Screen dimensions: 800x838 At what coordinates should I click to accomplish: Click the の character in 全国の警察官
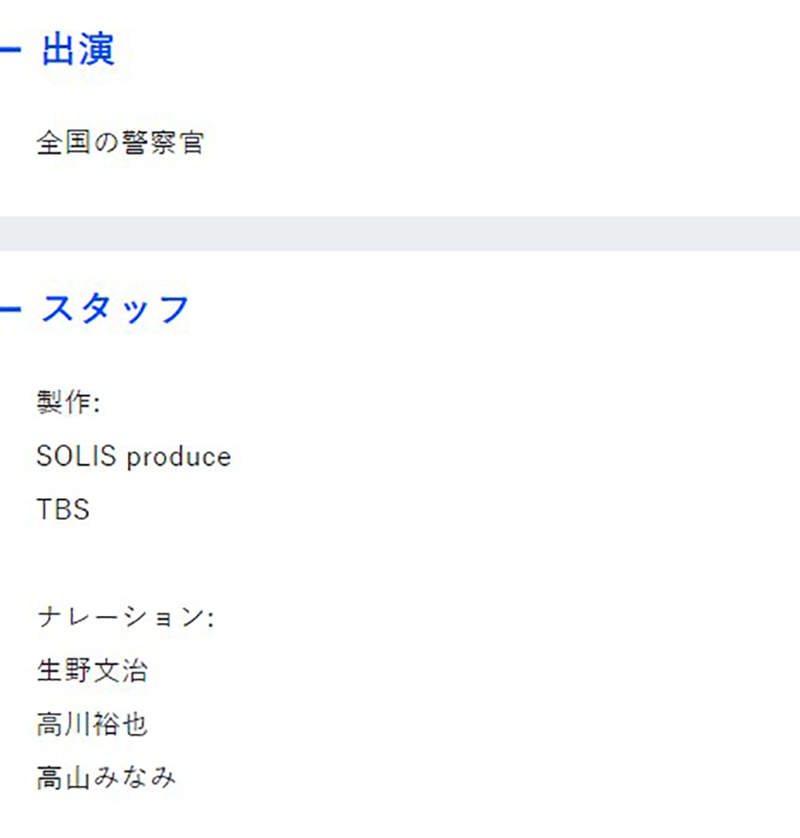pyautogui.click(x=106, y=143)
